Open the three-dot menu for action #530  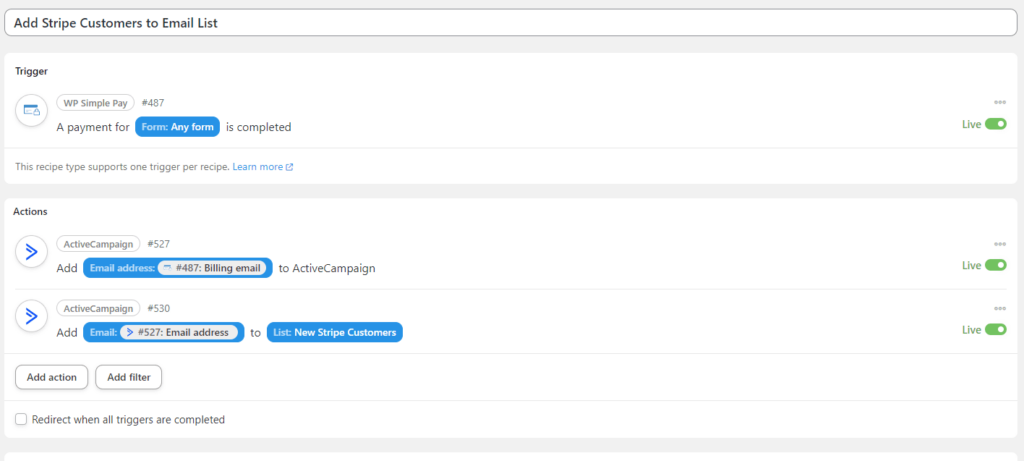coord(999,308)
